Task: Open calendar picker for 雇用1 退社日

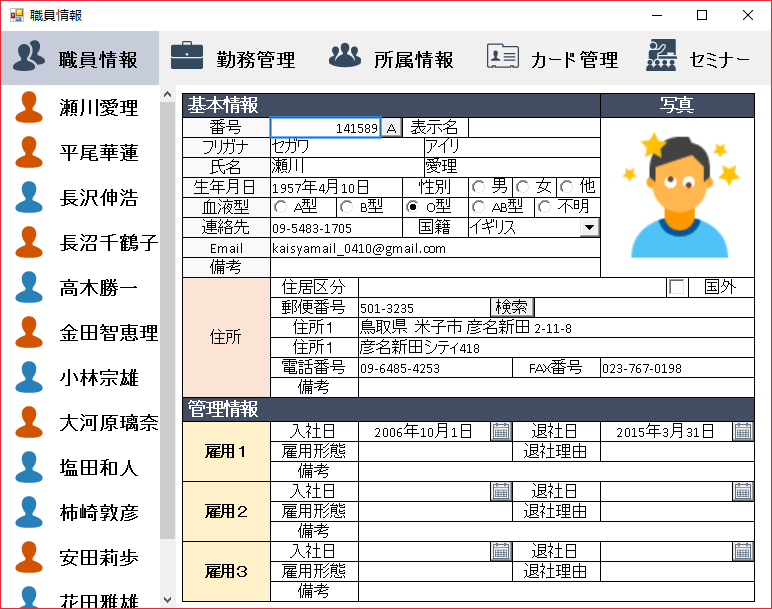Action: (743, 431)
